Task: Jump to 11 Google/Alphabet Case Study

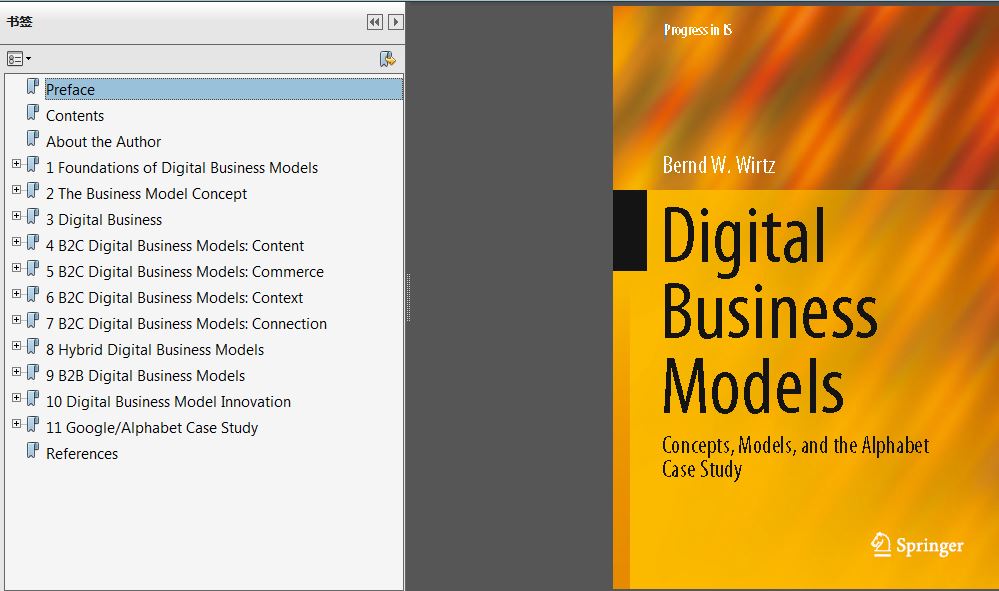Action: tap(152, 428)
